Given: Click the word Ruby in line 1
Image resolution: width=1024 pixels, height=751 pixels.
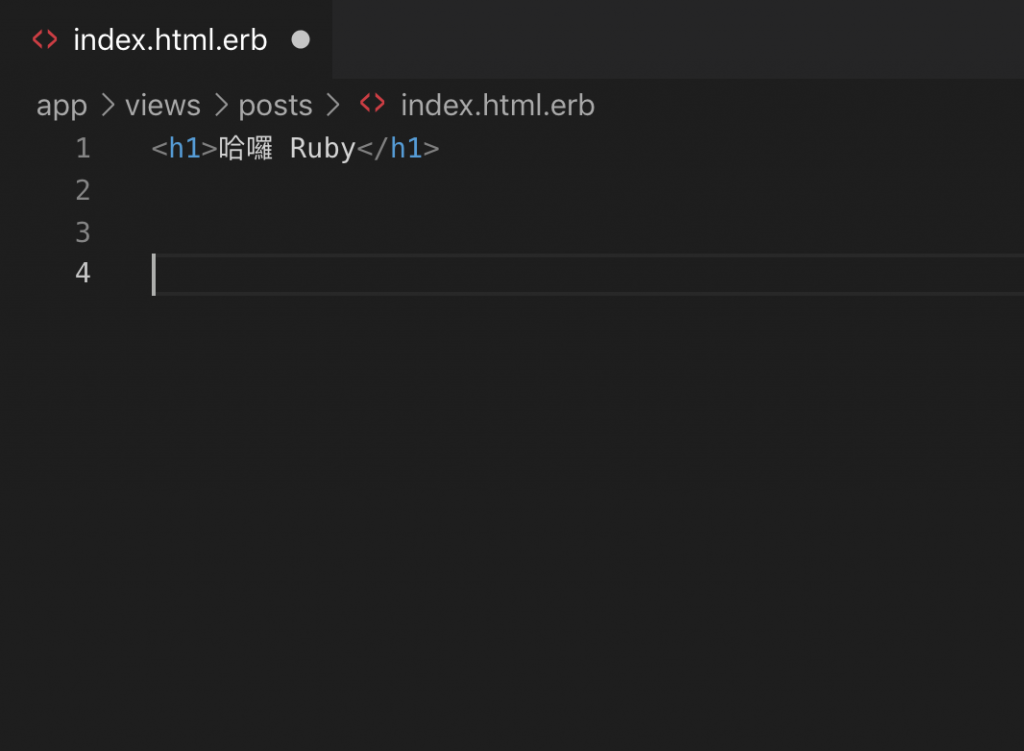Looking at the screenshot, I should (x=323, y=149).
